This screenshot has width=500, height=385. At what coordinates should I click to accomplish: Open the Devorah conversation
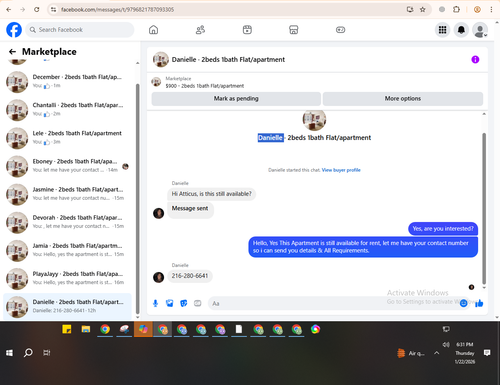pyautogui.click(x=67, y=222)
